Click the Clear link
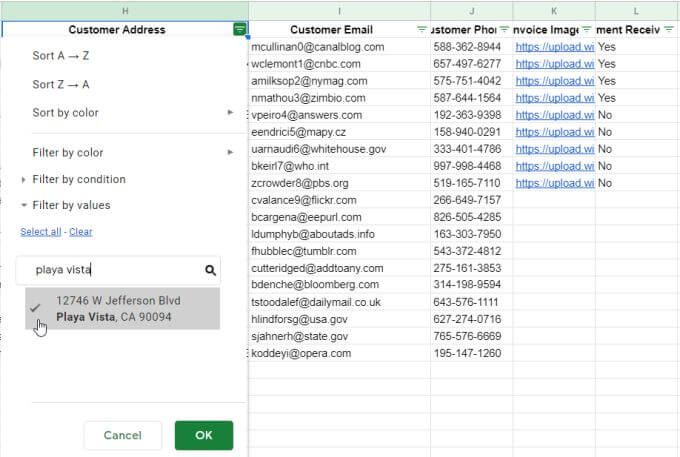The image size is (680, 457). 81,232
